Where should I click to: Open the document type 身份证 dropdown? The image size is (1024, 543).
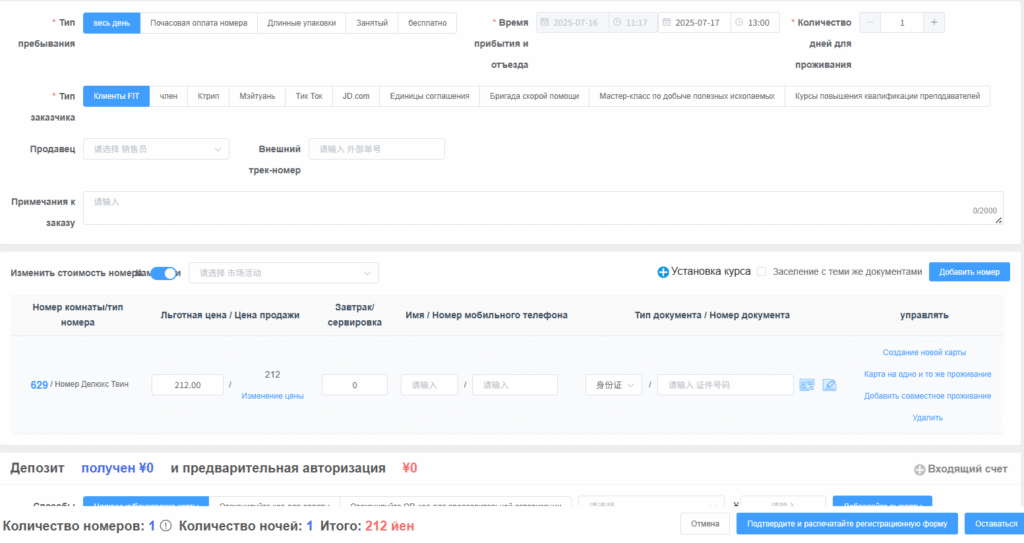coord(614,385)
